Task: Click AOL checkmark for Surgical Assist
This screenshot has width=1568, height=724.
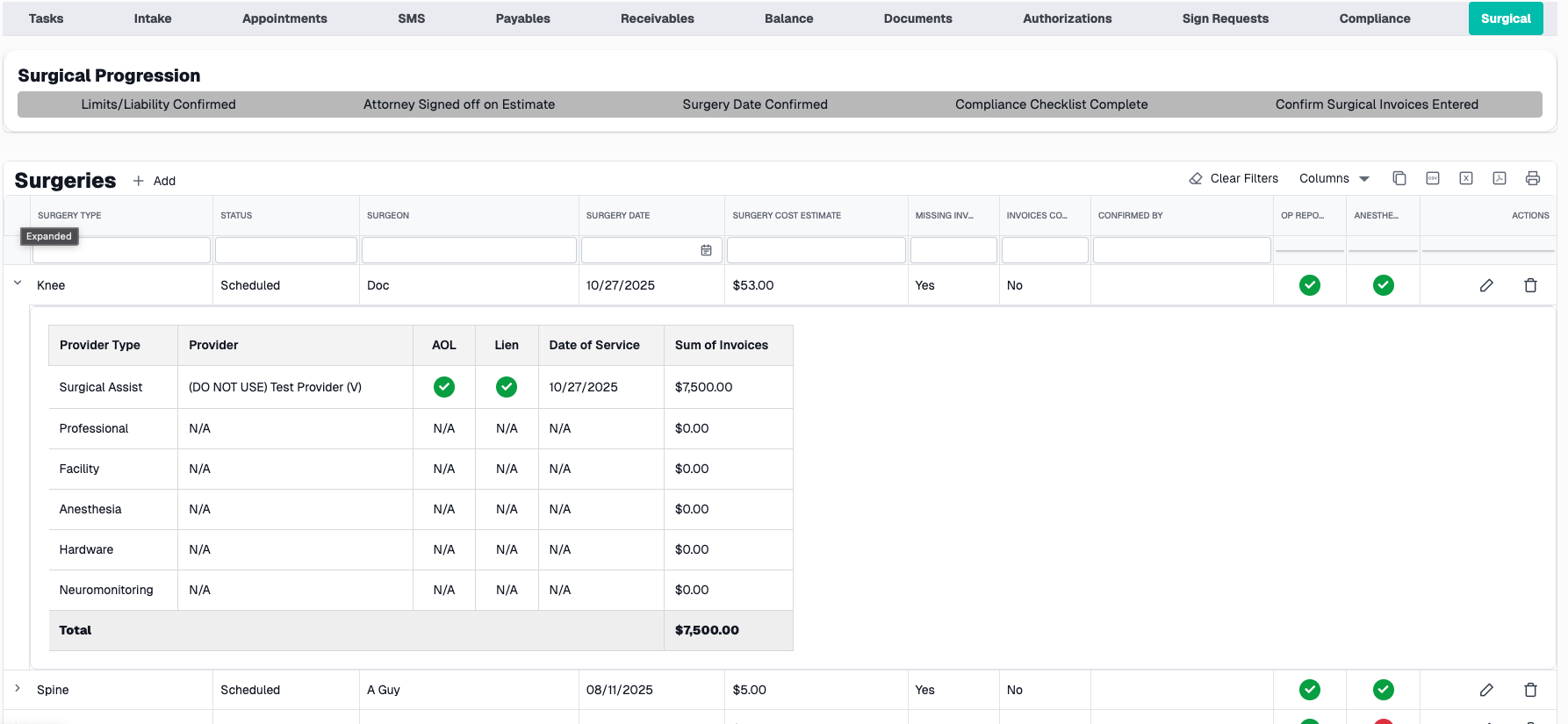Action: pyautogui.click(x=444, y=387)
